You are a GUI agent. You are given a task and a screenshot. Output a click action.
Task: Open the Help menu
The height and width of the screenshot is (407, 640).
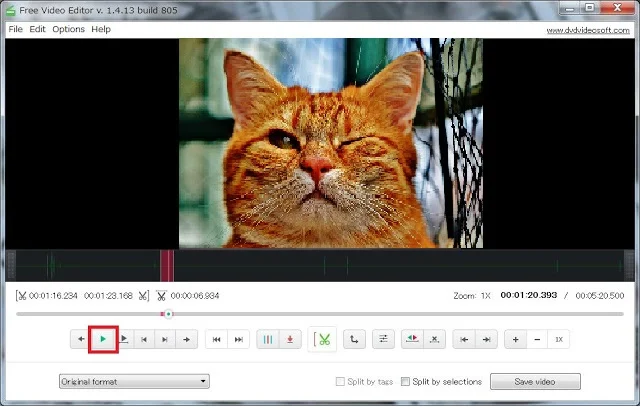[101, 29]
